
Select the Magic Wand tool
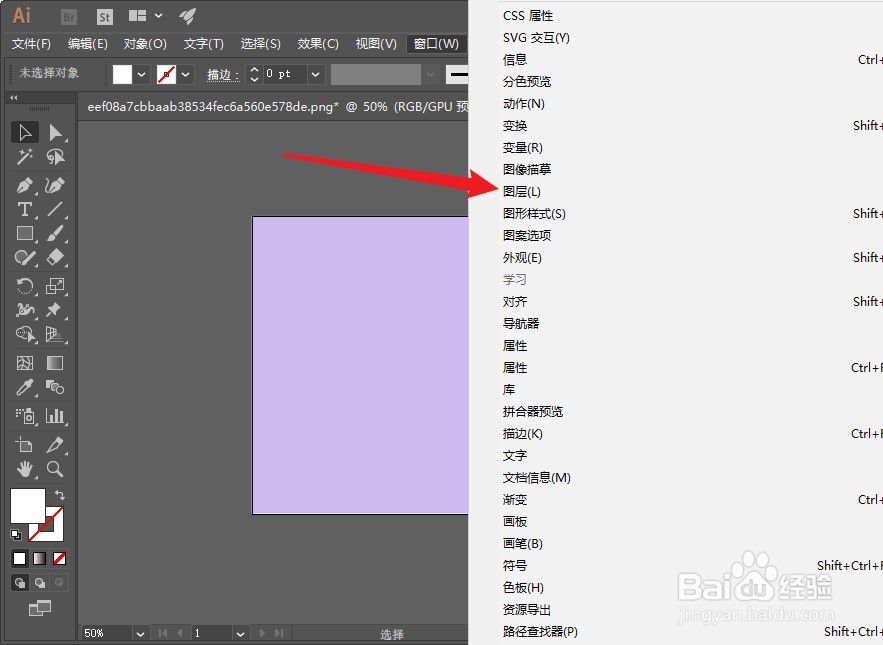[x=25, y=157]
